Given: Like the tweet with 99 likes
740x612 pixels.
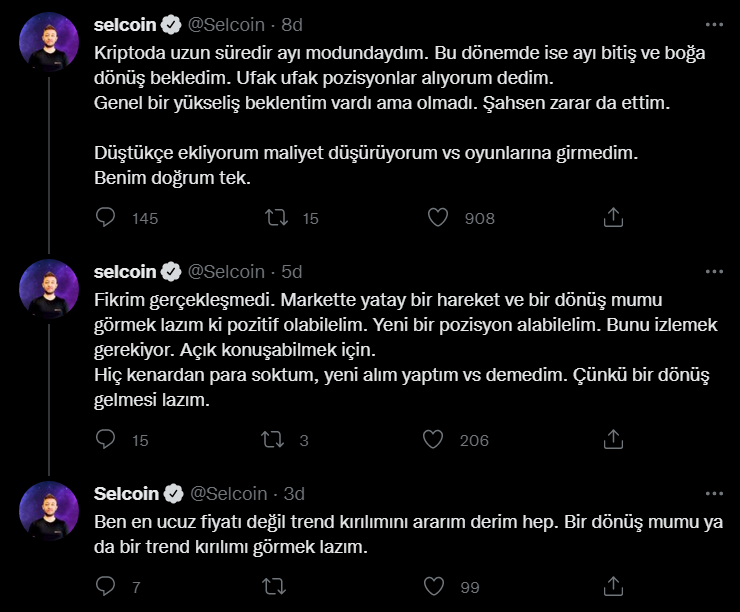Looking at the screenshot, I should pyautogui.click(x=433, y=586).
